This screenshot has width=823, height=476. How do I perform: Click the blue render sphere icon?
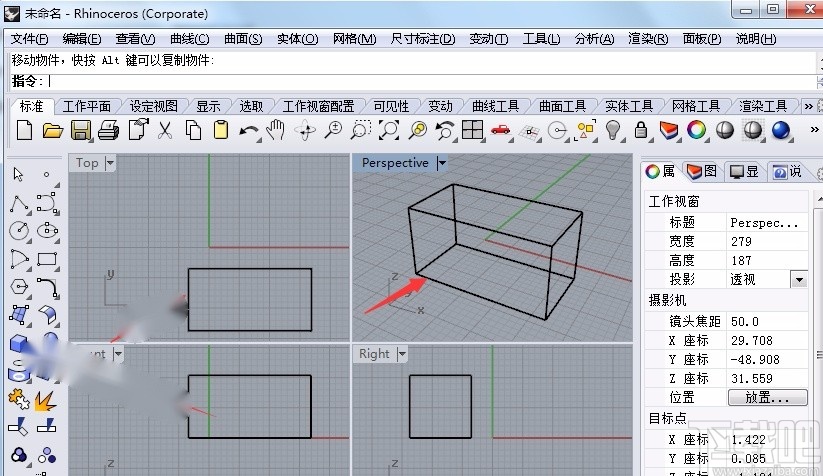pos(781,130)
